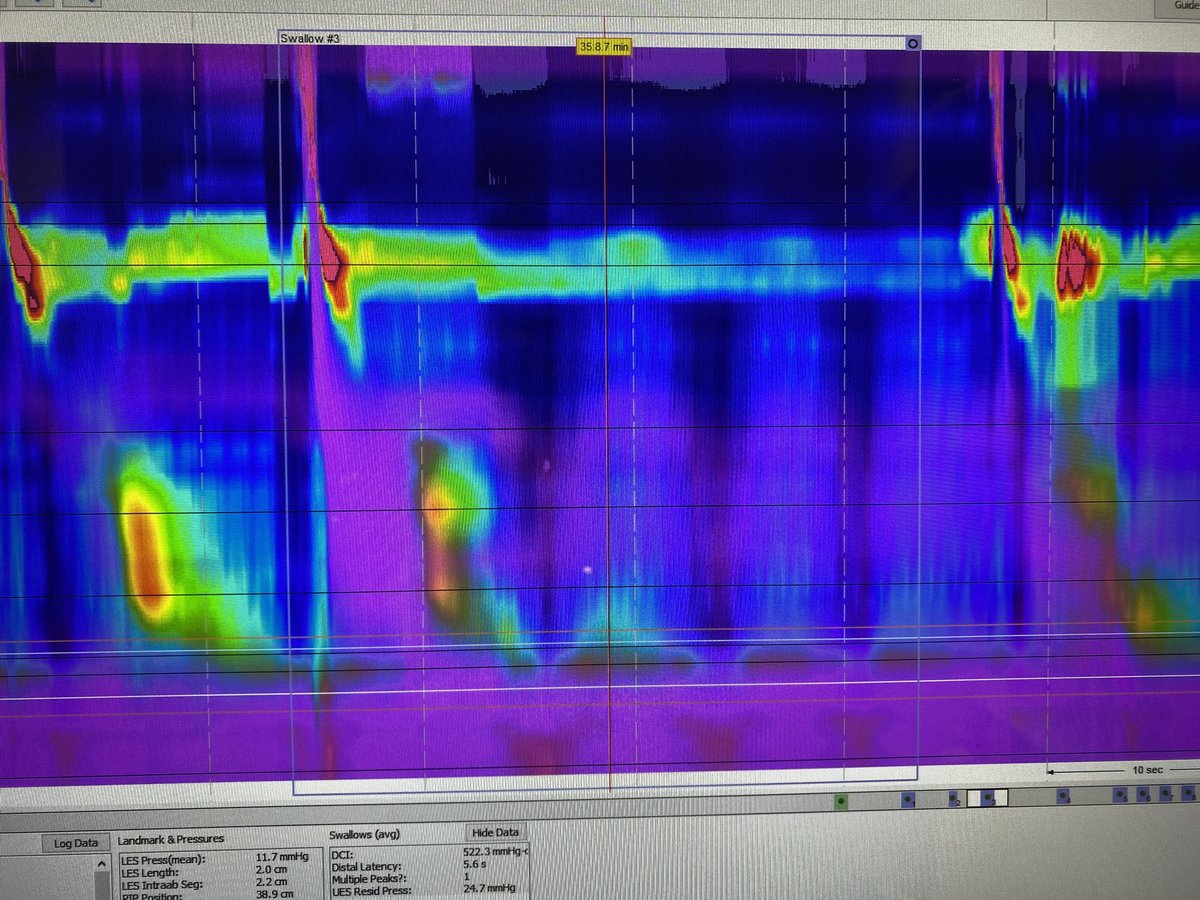
Task: Select swallow marker 2 in the navigation strip
Action: [954, 798]
